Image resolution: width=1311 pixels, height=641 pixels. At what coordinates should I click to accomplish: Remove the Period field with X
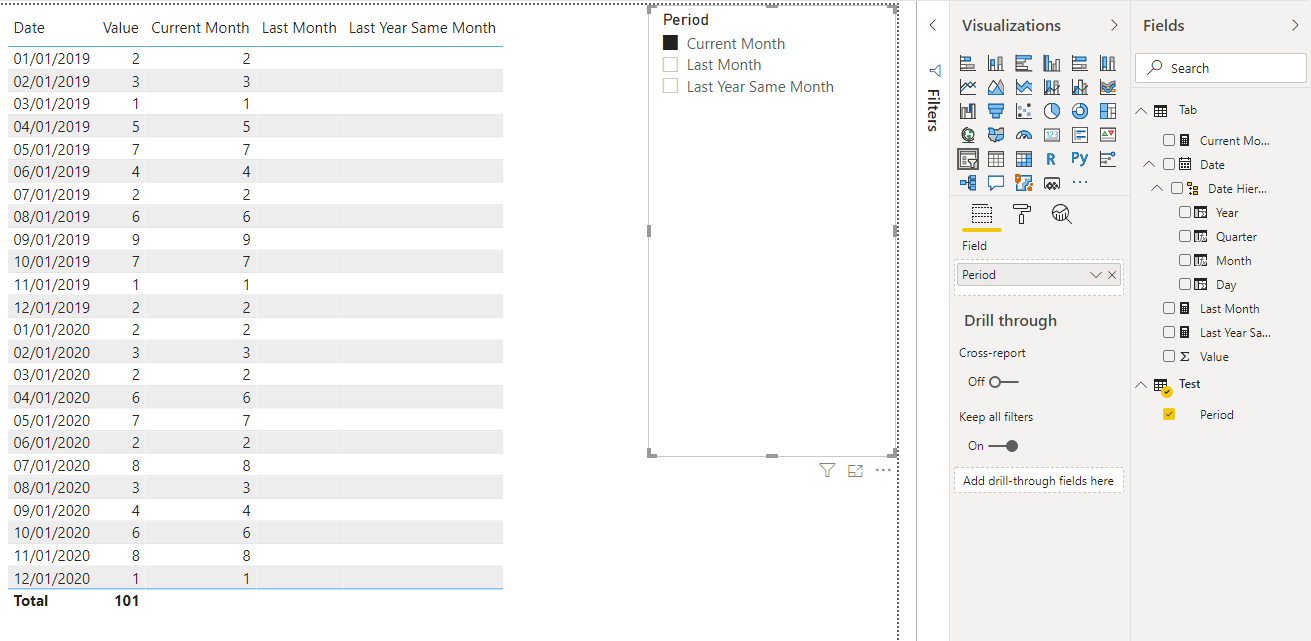tap(1112, 275)
